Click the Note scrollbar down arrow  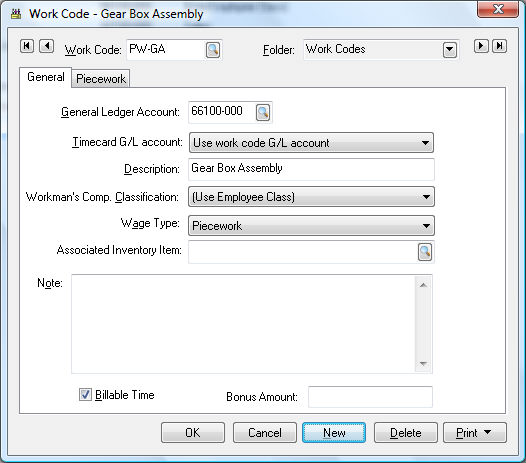(x=423, y=364)
